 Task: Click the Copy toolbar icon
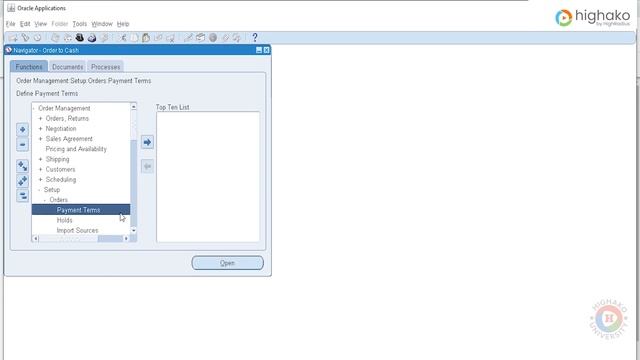click(134, 38)
